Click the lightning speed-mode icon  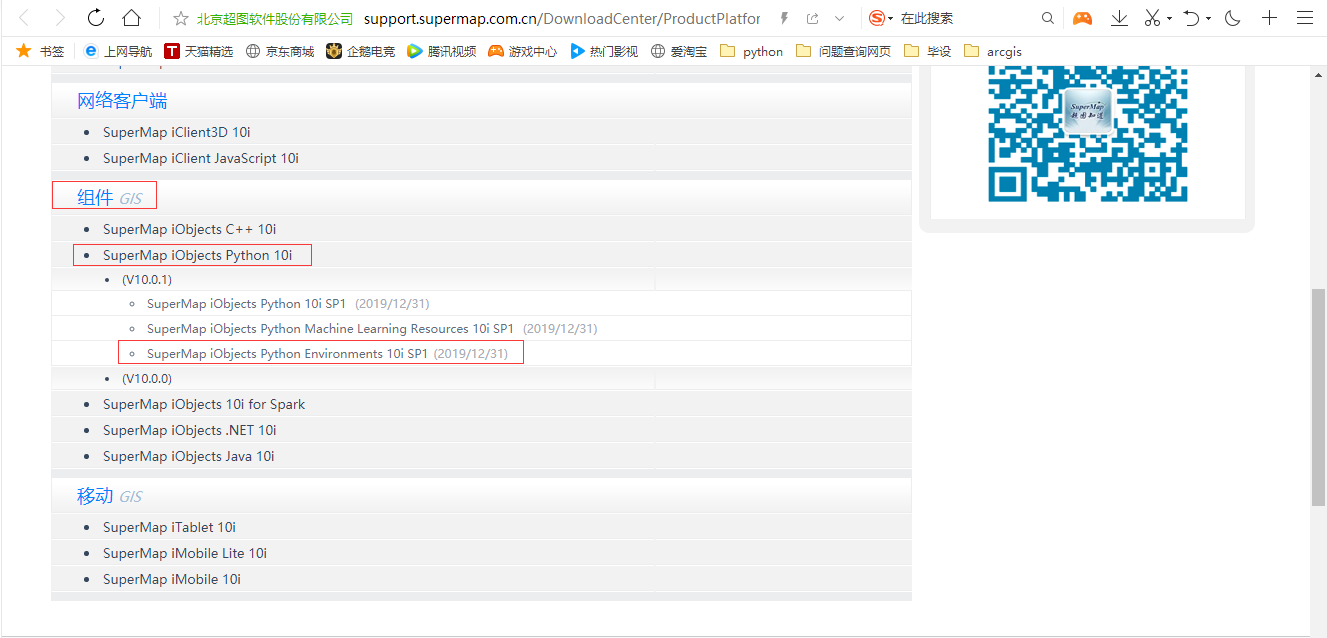coord(784,18)
